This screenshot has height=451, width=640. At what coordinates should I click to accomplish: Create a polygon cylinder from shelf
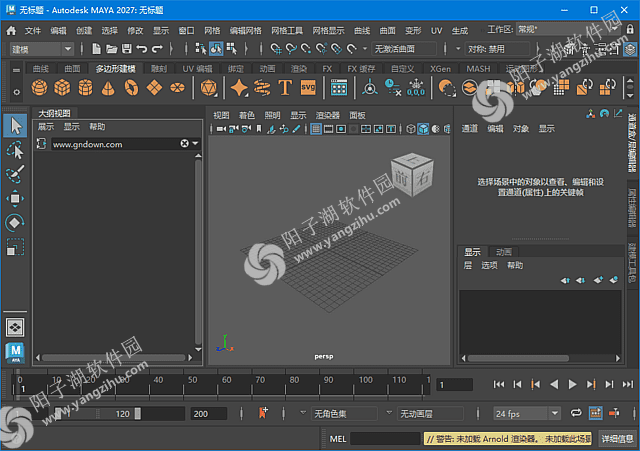(x=85, y=87)
